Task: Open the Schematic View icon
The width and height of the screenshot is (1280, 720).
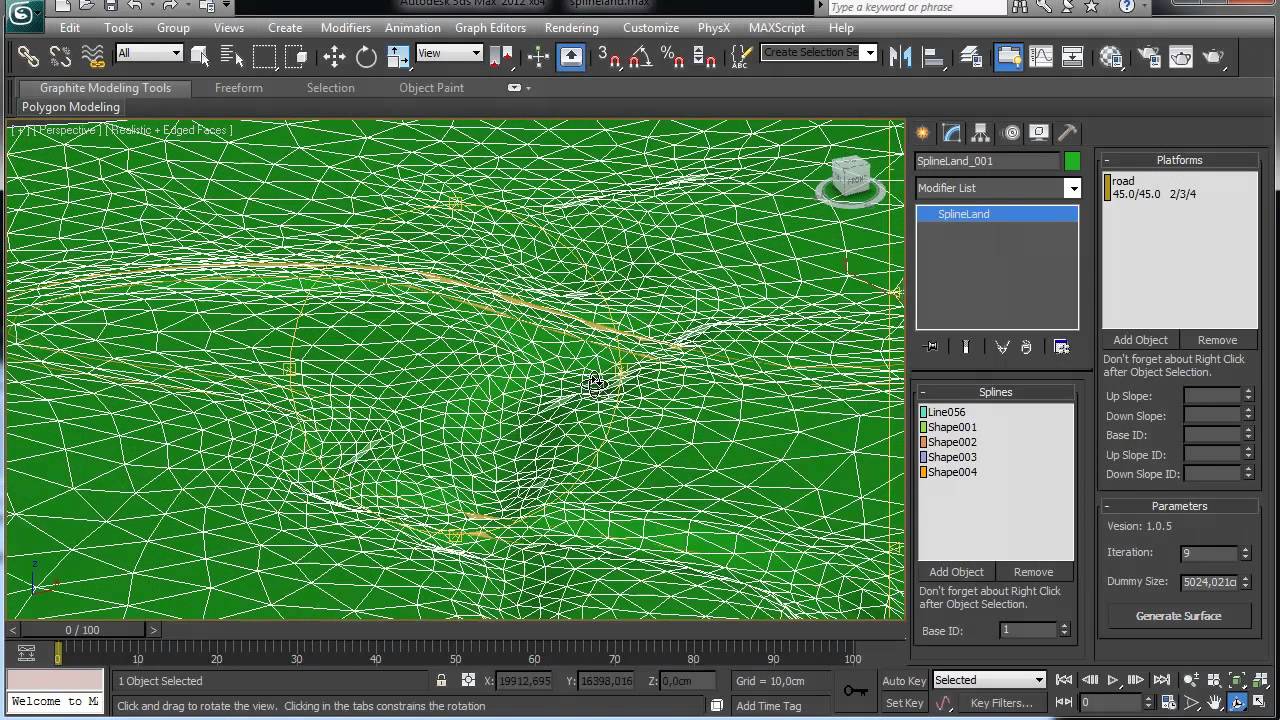Action: pos(1073,56)
